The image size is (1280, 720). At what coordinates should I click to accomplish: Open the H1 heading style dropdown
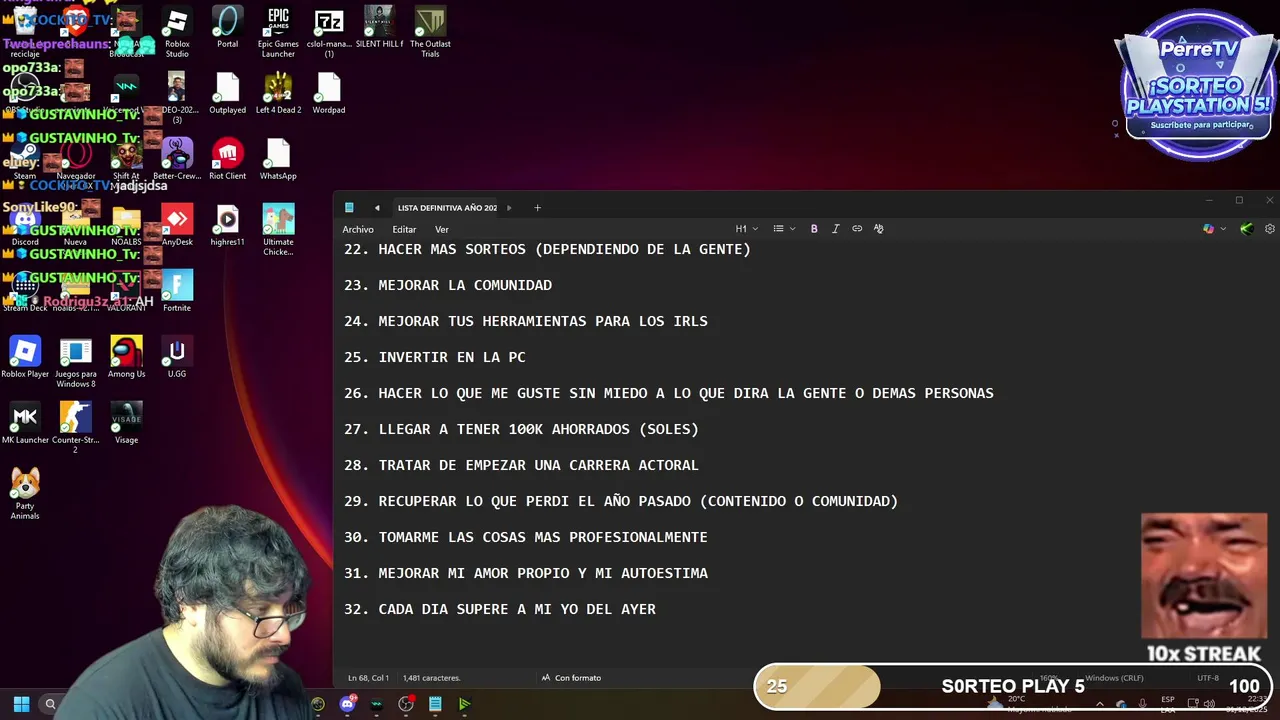[747, 229]
